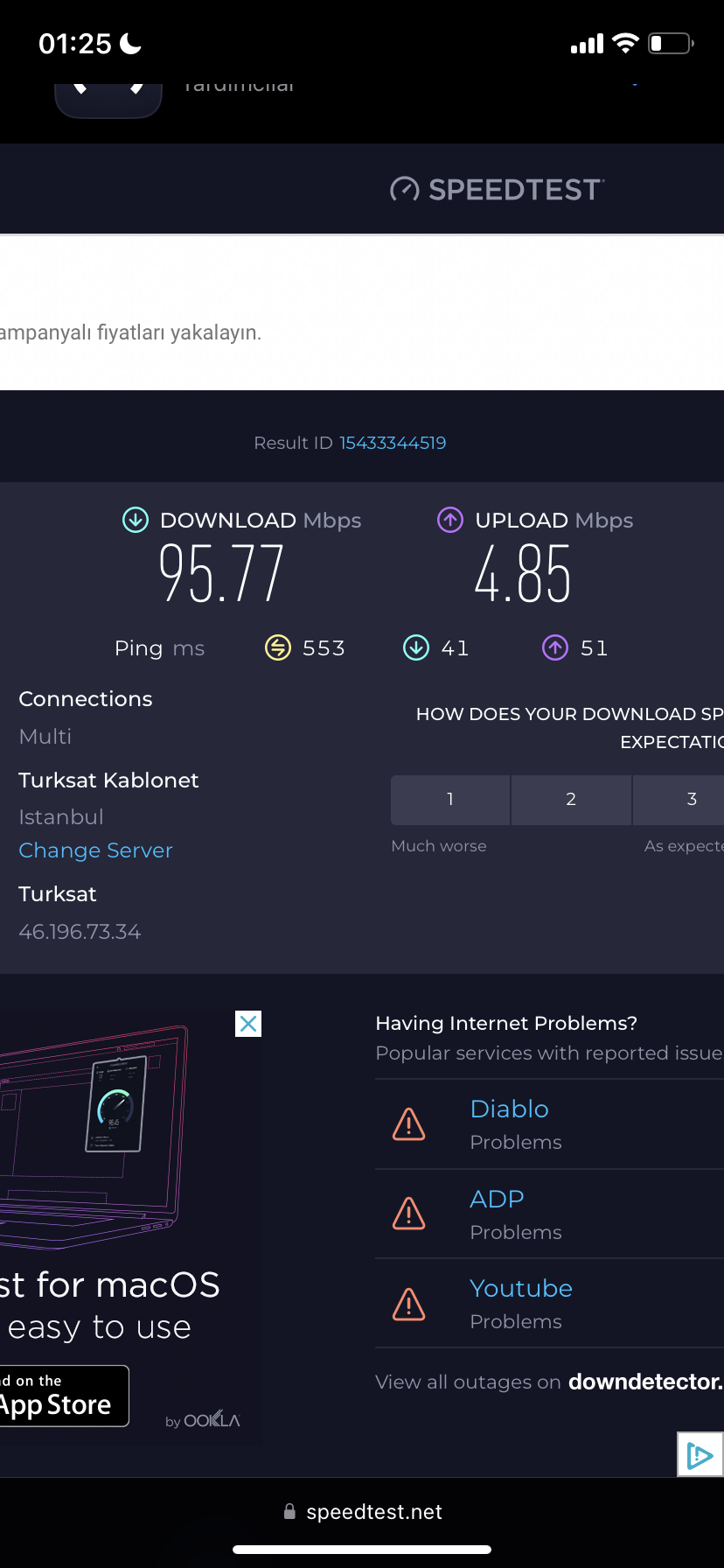The width and height of the screenshot is (724, 1568).
Task: Select rating 1 Much worse
Action: 450,800
